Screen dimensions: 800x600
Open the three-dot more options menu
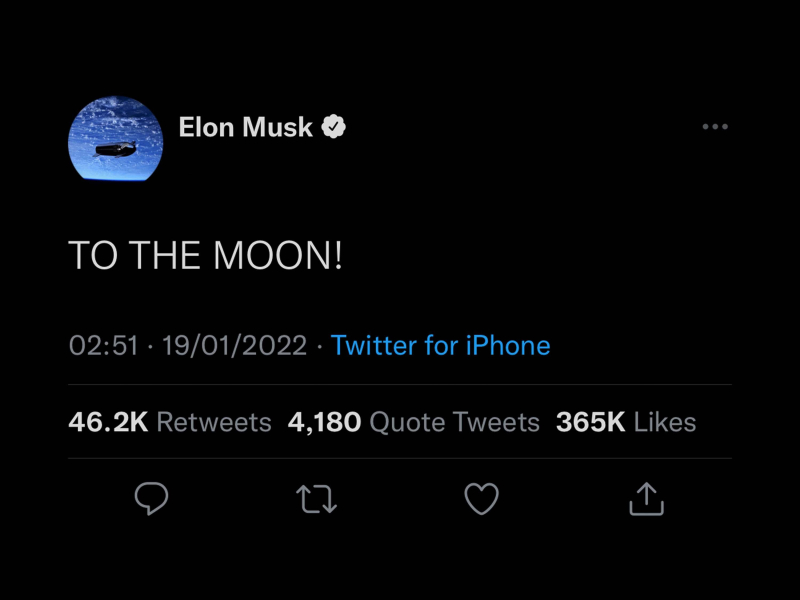coord(715,127)
